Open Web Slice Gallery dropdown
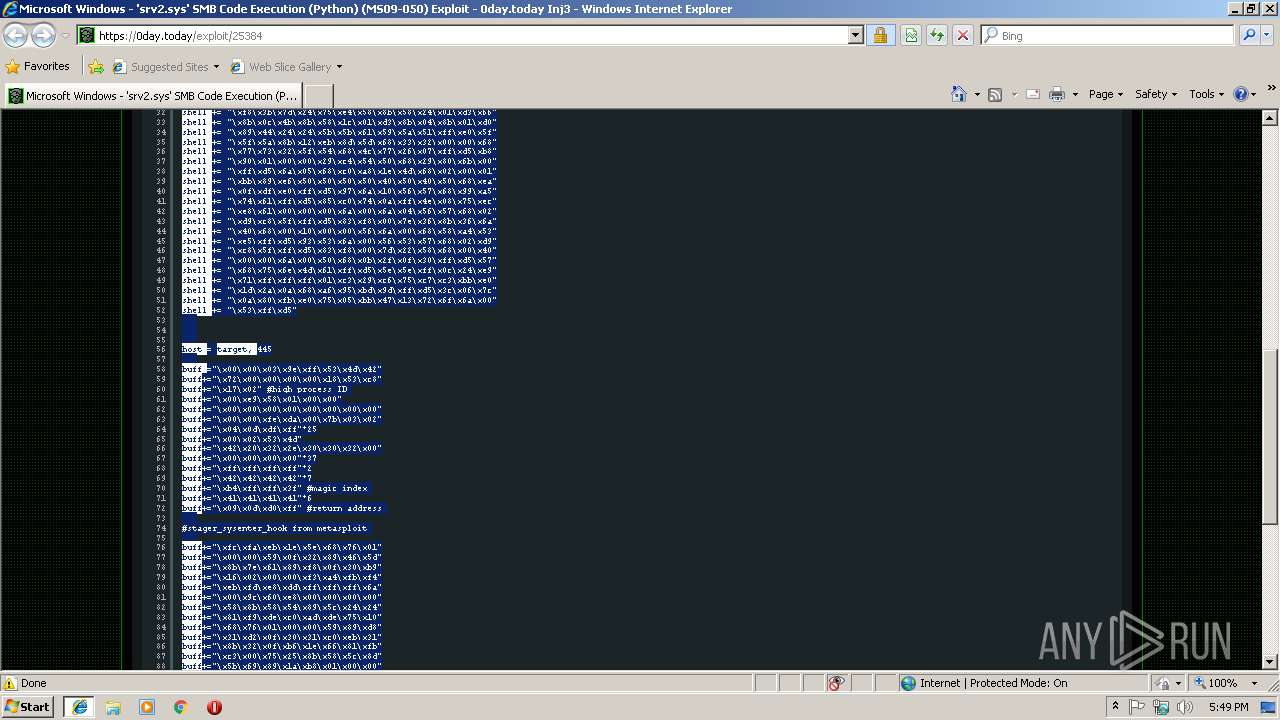1280x720 pixels. 286,67
